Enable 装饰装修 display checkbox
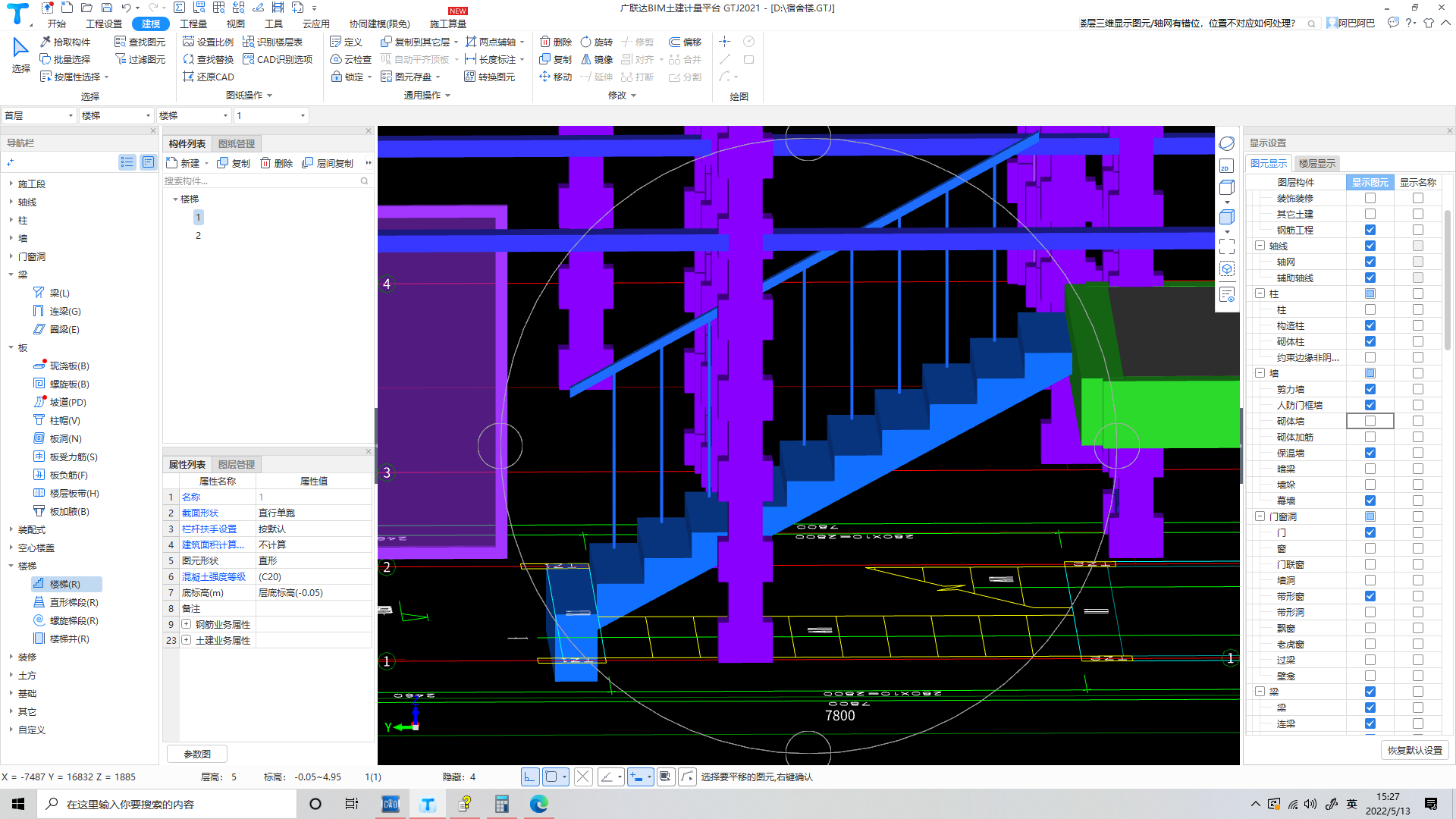This screenshot has height=819, width=1456. tap(1370, 198)
